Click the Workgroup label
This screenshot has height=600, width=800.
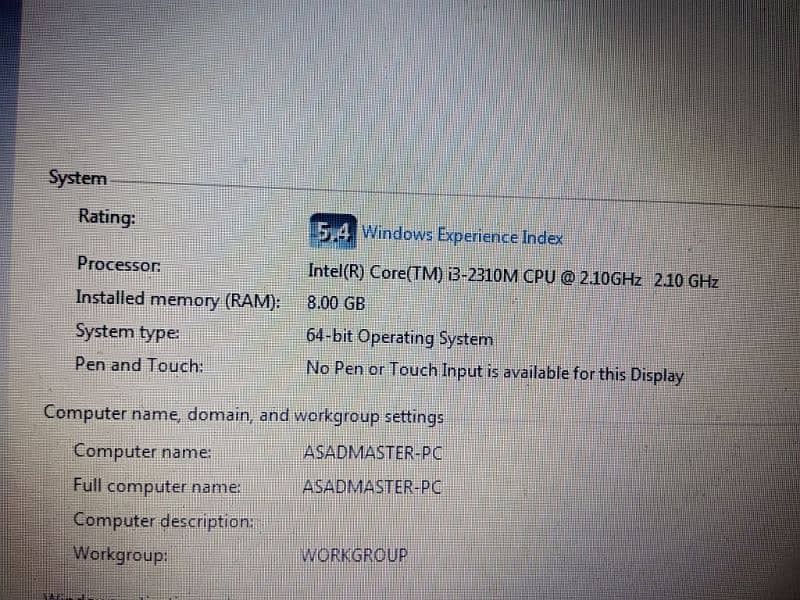pos(120,554)
